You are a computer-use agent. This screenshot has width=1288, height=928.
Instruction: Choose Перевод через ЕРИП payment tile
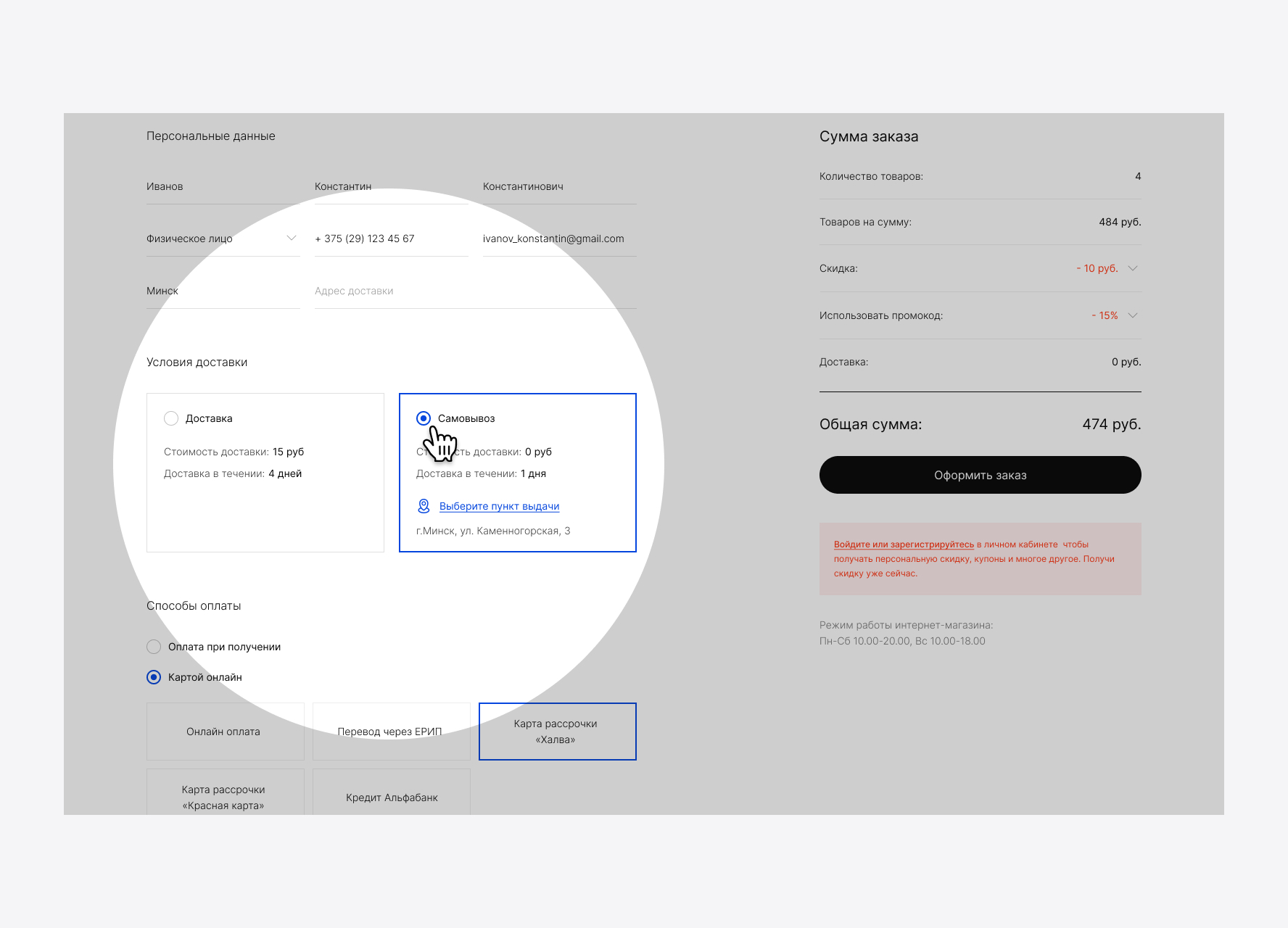click(391, 732)
